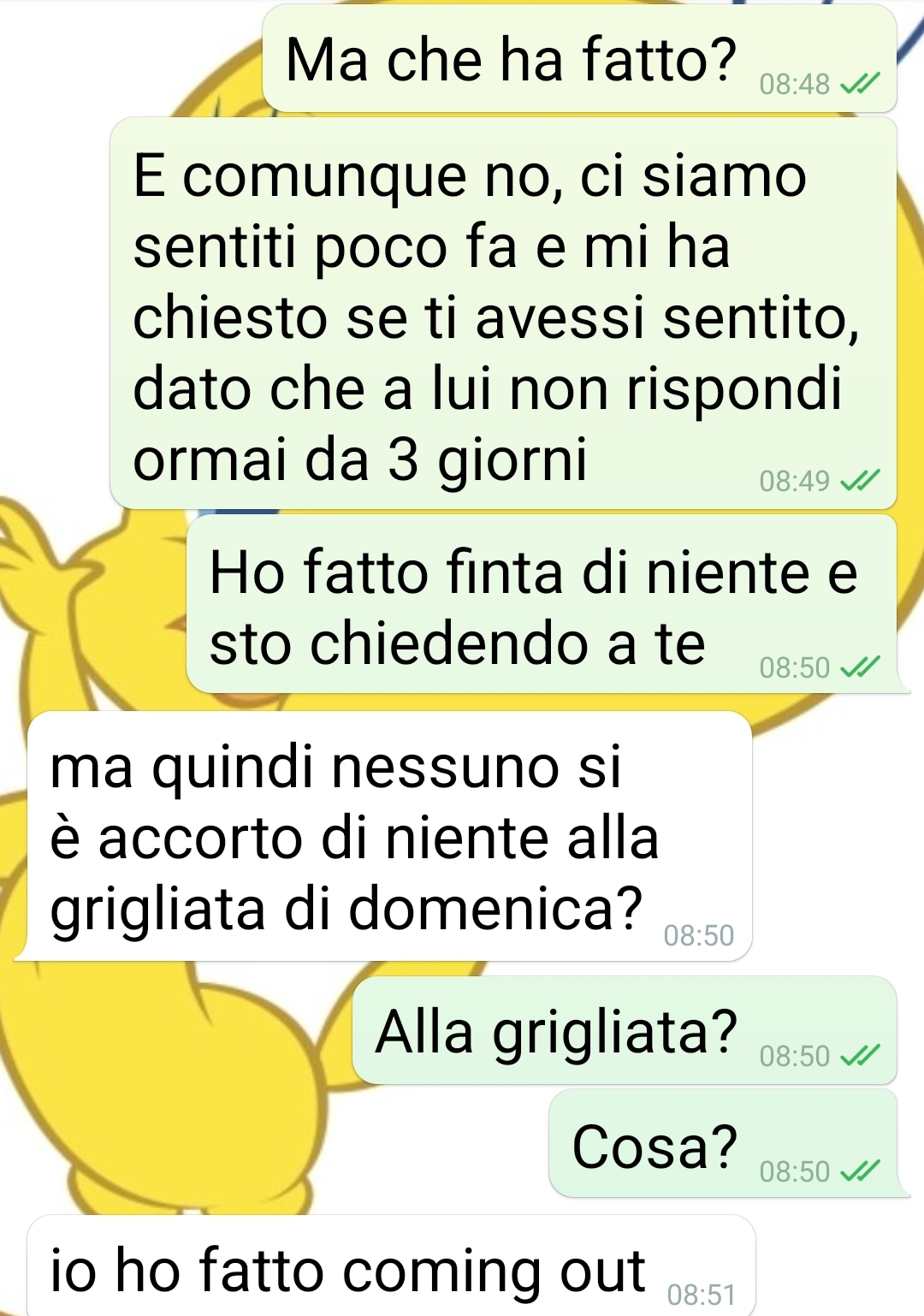Tap the double check mark beside 08:48

(x=860, y=84)
